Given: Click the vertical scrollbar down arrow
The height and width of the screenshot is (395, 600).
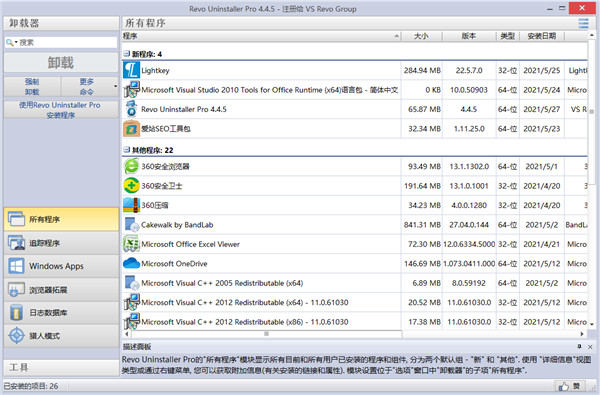Looking at the screenshot, I should point(592,324).
